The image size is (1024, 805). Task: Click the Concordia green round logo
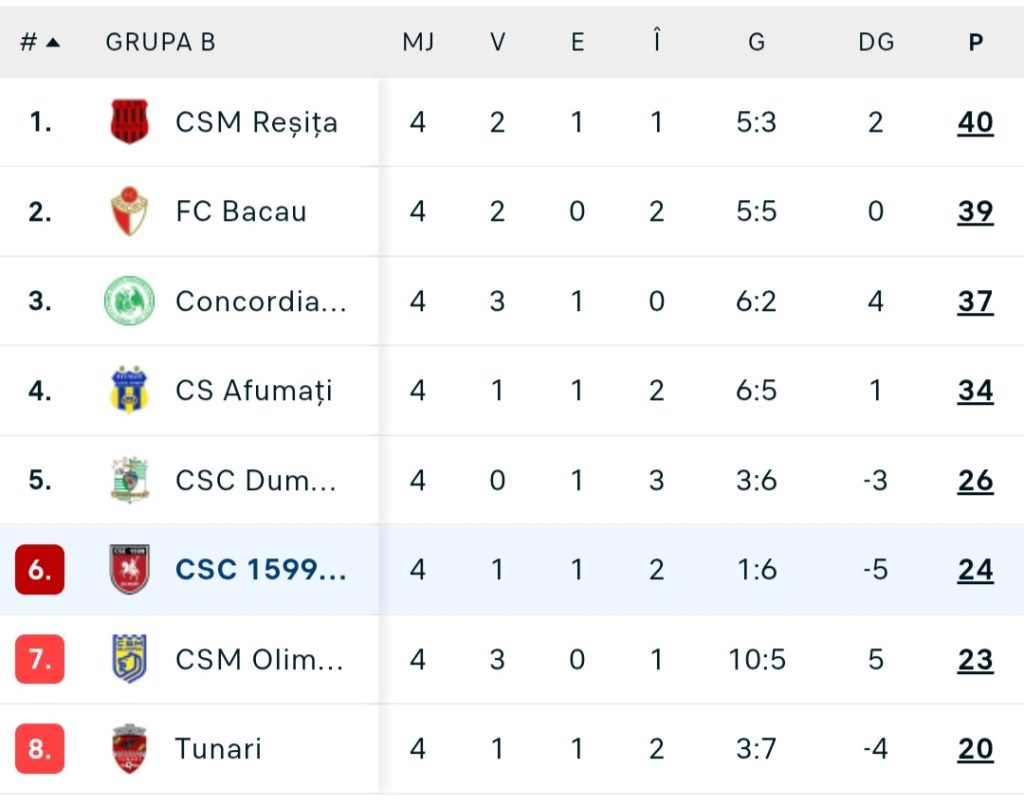129,301
